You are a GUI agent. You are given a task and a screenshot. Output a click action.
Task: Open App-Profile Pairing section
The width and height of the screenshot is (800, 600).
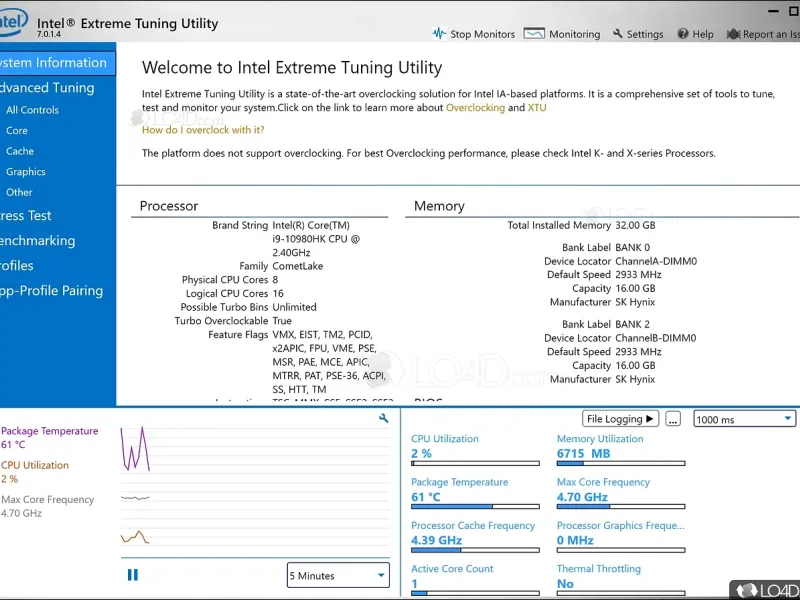[x=52, y=290]
